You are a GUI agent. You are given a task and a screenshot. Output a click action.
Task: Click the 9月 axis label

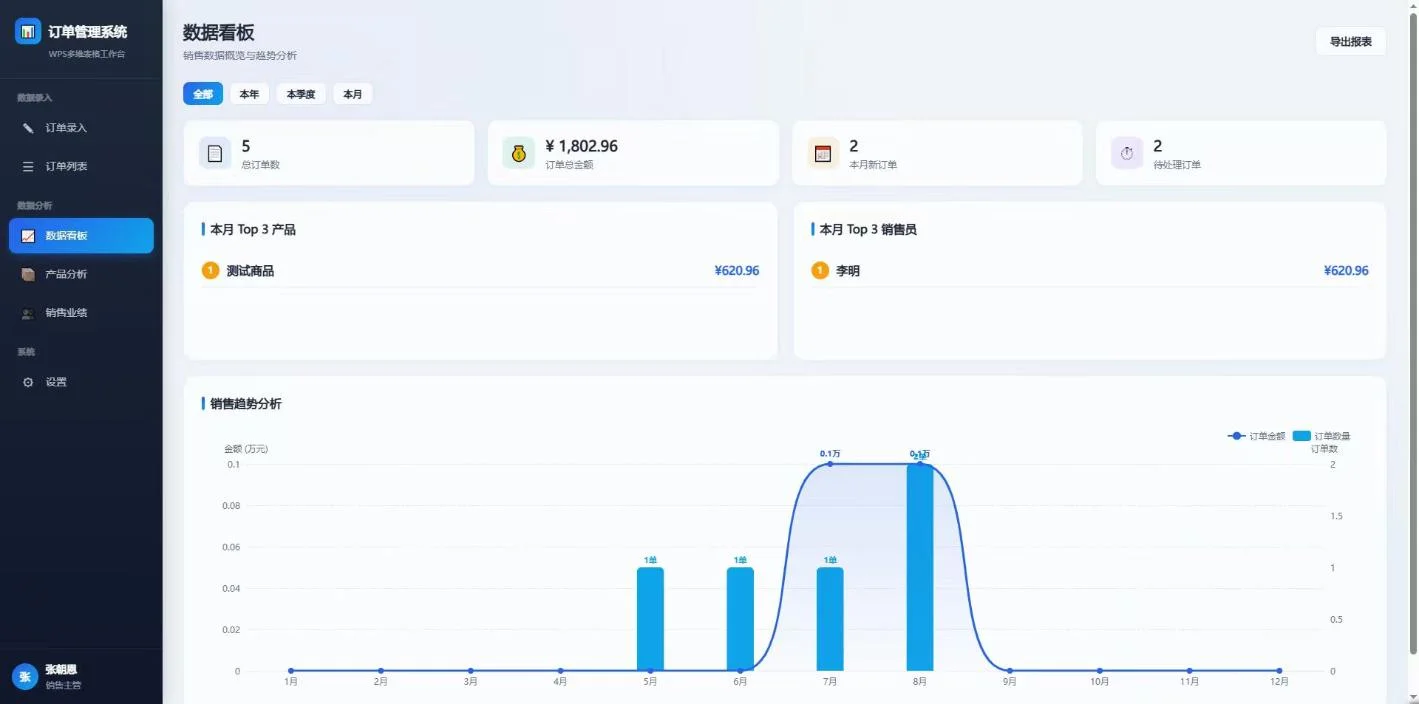click(x=1010, y=682)
